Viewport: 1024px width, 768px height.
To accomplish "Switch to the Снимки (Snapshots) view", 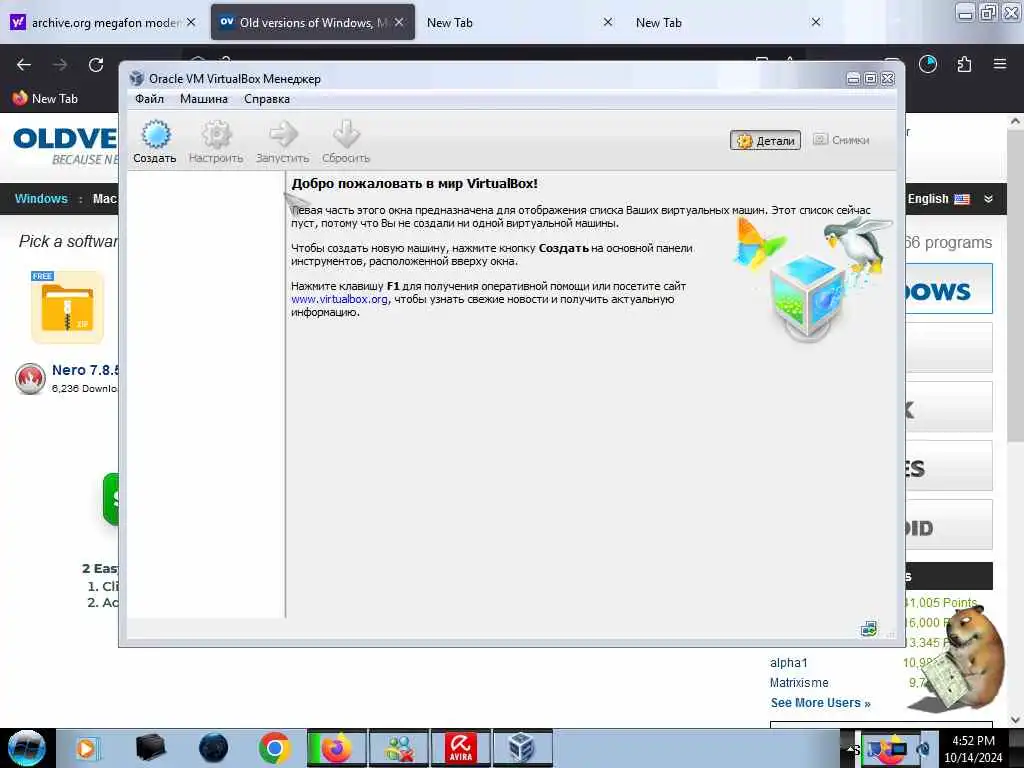I will click(841, 140).
